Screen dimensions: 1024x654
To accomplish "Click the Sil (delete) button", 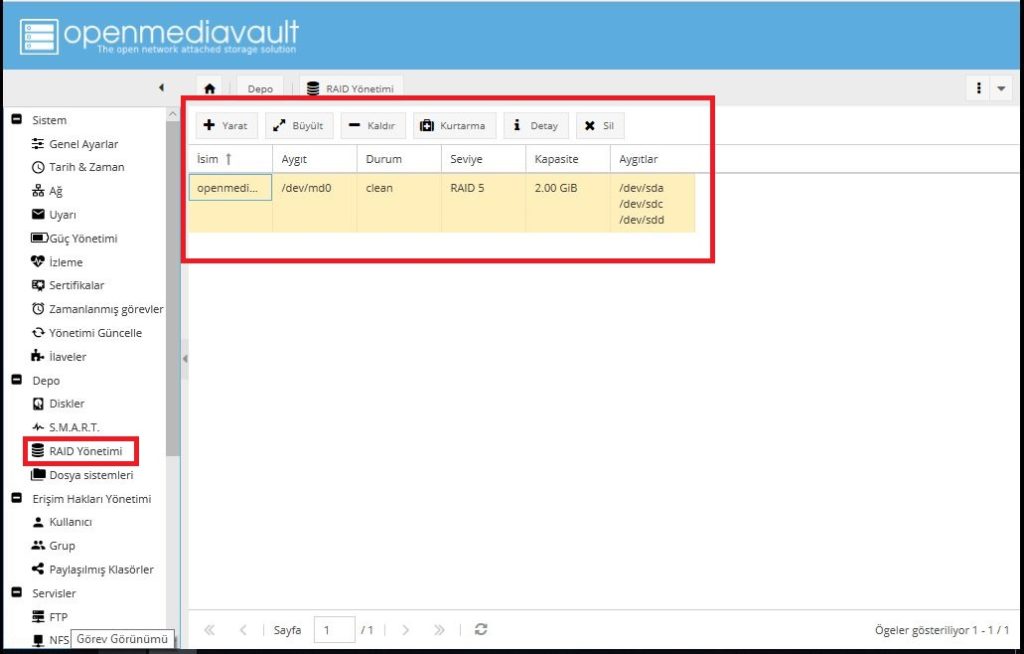I will click(600, 125).
